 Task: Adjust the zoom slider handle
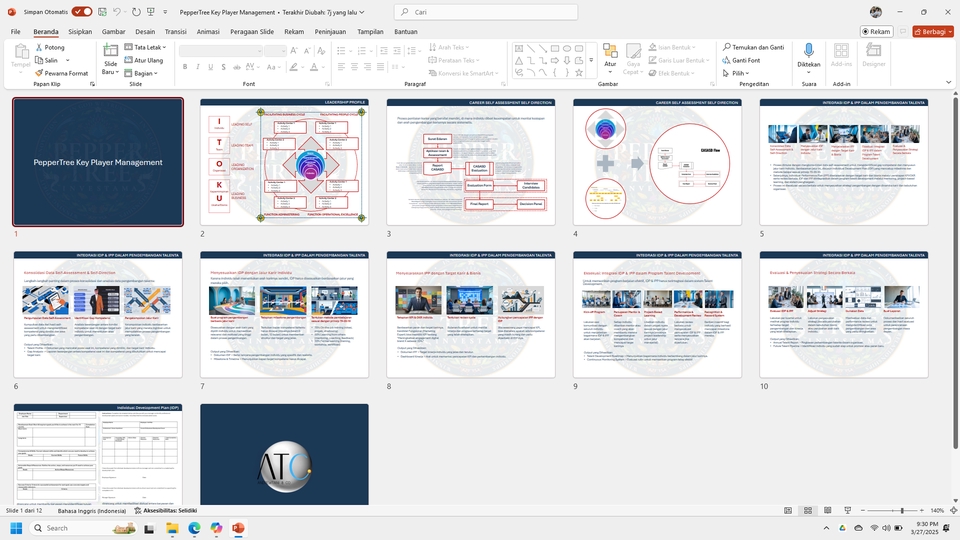(902, 511)
